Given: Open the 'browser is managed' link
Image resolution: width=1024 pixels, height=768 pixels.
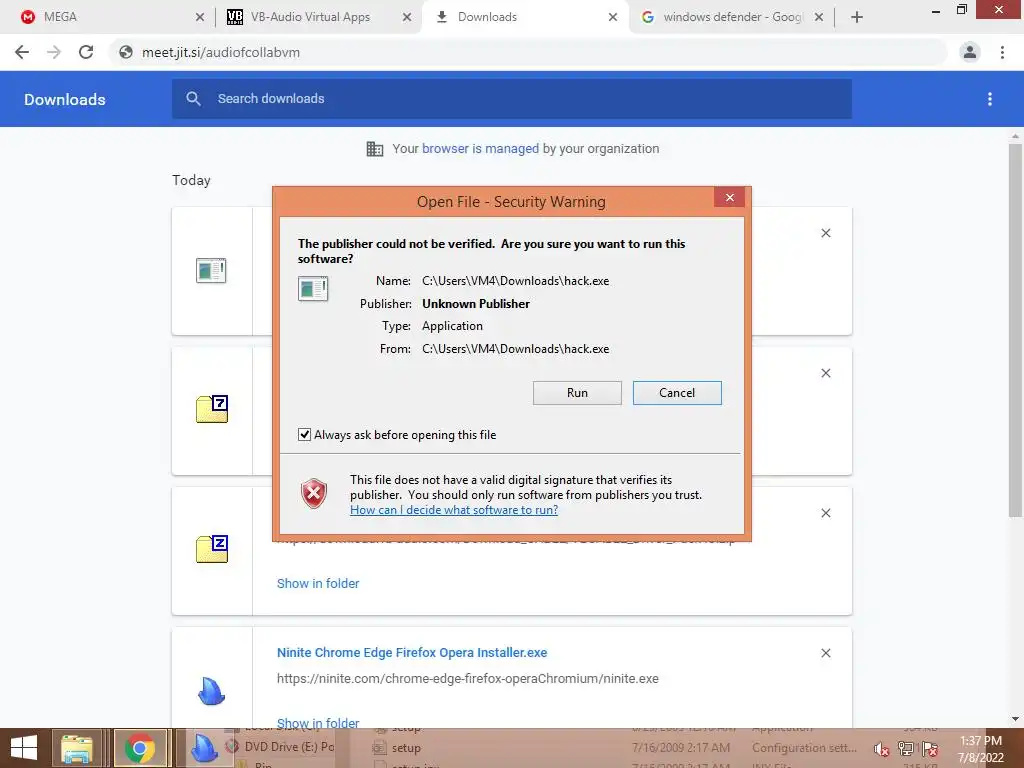Looking at the screenshot, I should tap(480, 148).
